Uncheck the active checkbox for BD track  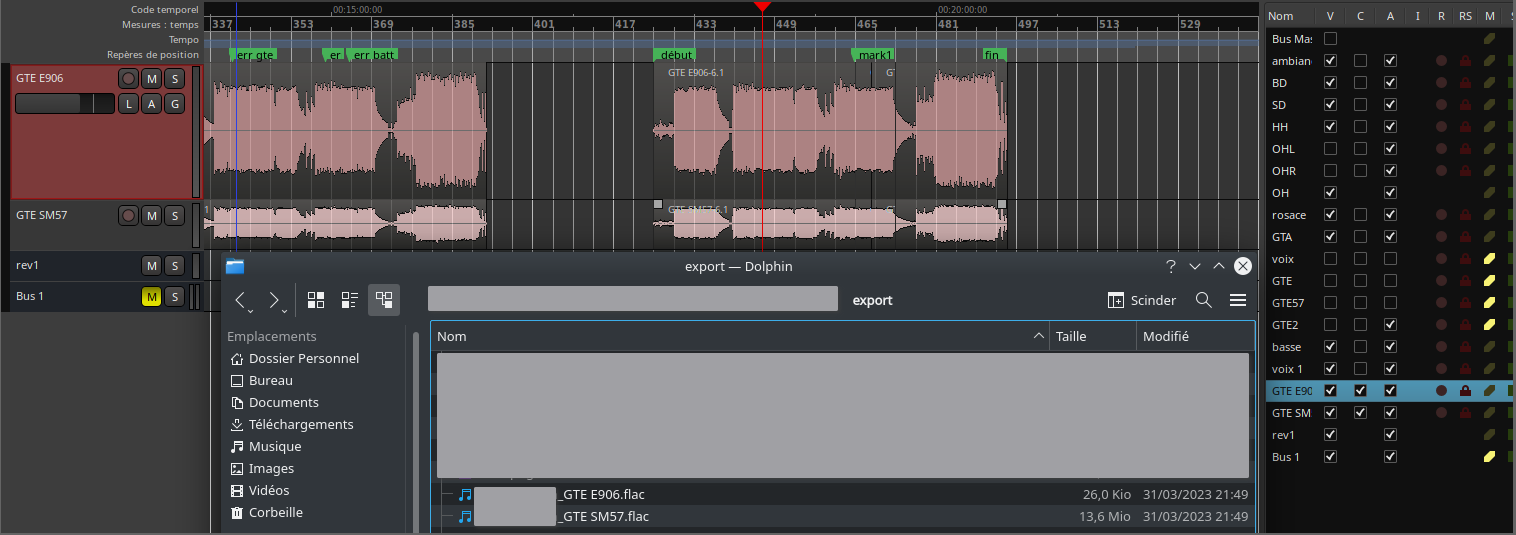pos(1390,83)
